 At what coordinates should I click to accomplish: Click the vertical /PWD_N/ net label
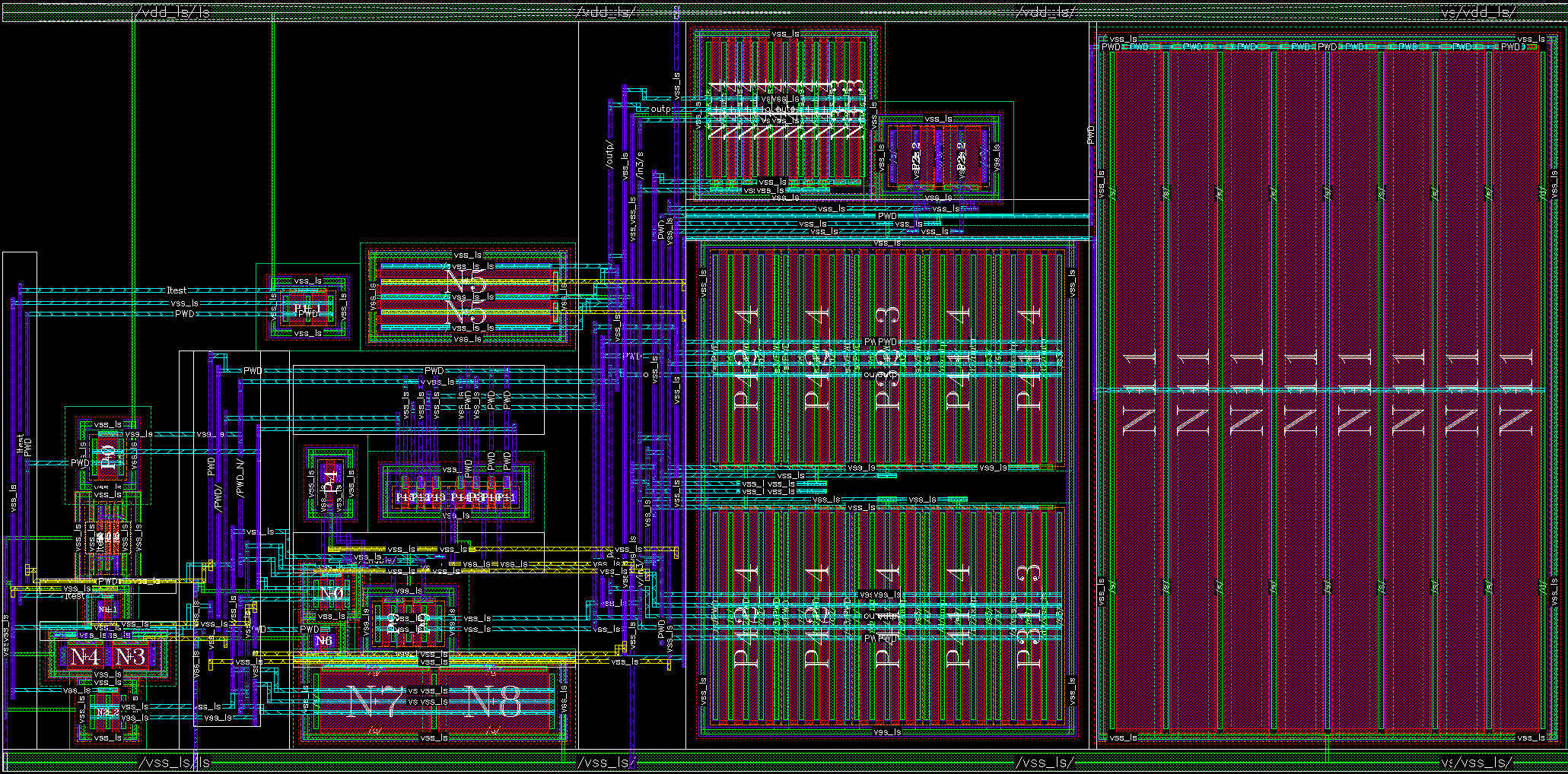(240, 479)
